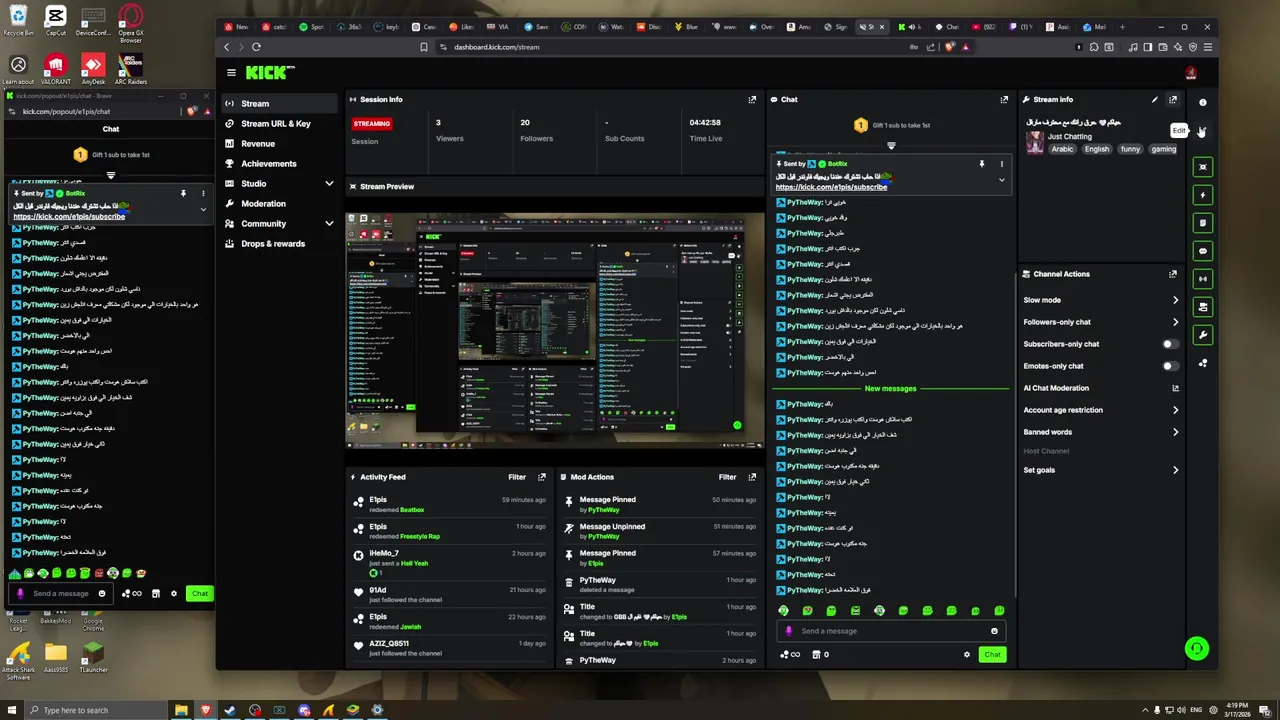
Task: Open Achievements page
Action: coord(281,164)
